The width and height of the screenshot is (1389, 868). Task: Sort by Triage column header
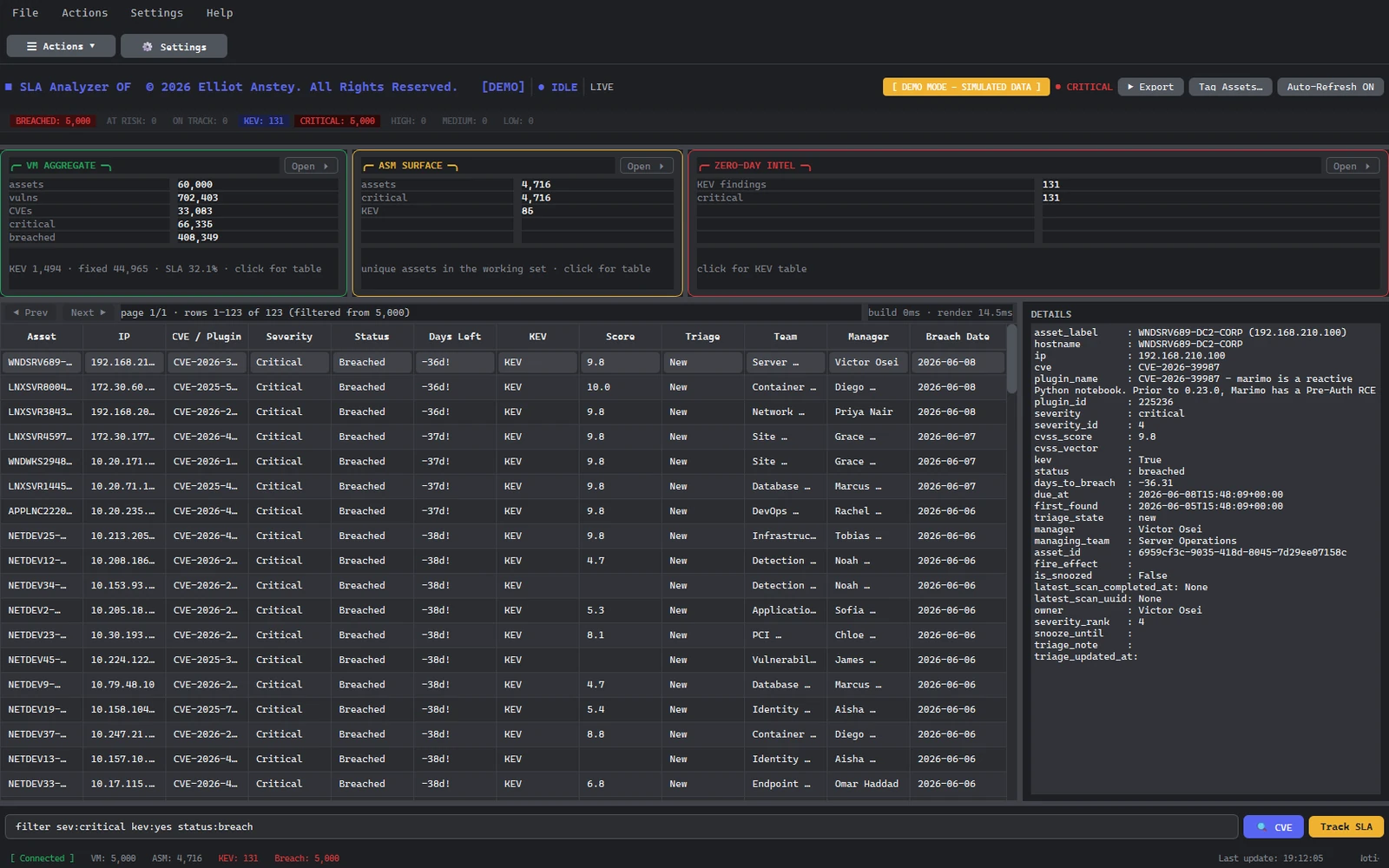coord(702,337)
